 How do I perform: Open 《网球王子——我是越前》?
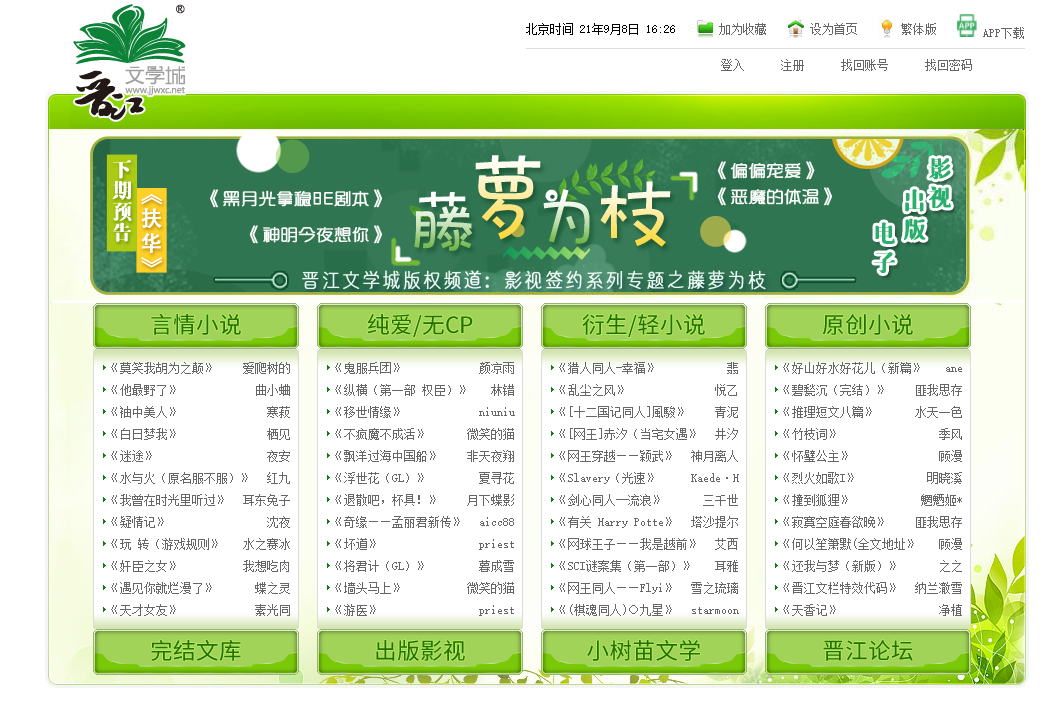tap(627, 544)
